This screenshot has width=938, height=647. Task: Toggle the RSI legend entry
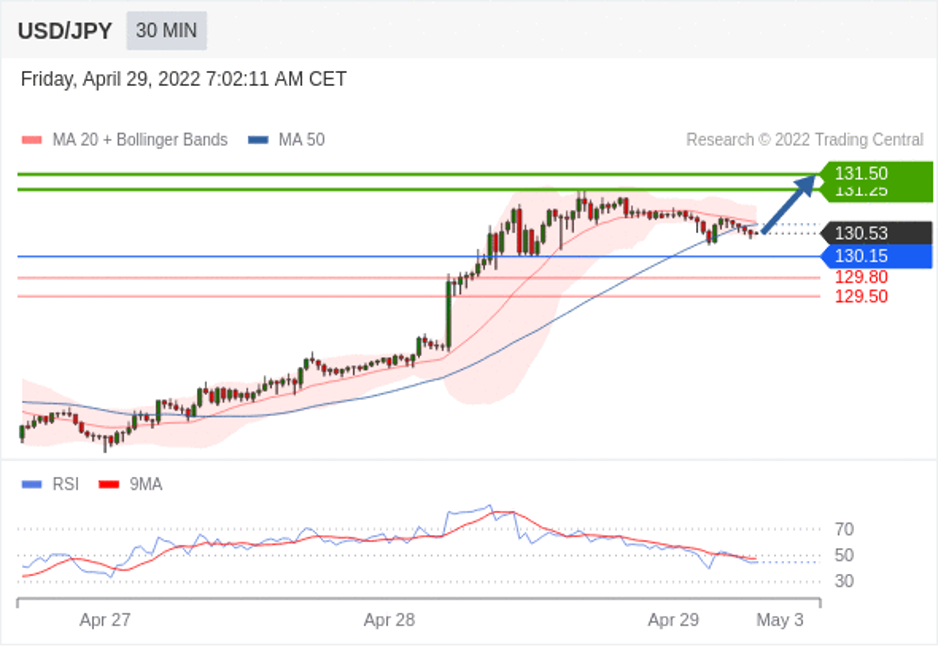66,484
